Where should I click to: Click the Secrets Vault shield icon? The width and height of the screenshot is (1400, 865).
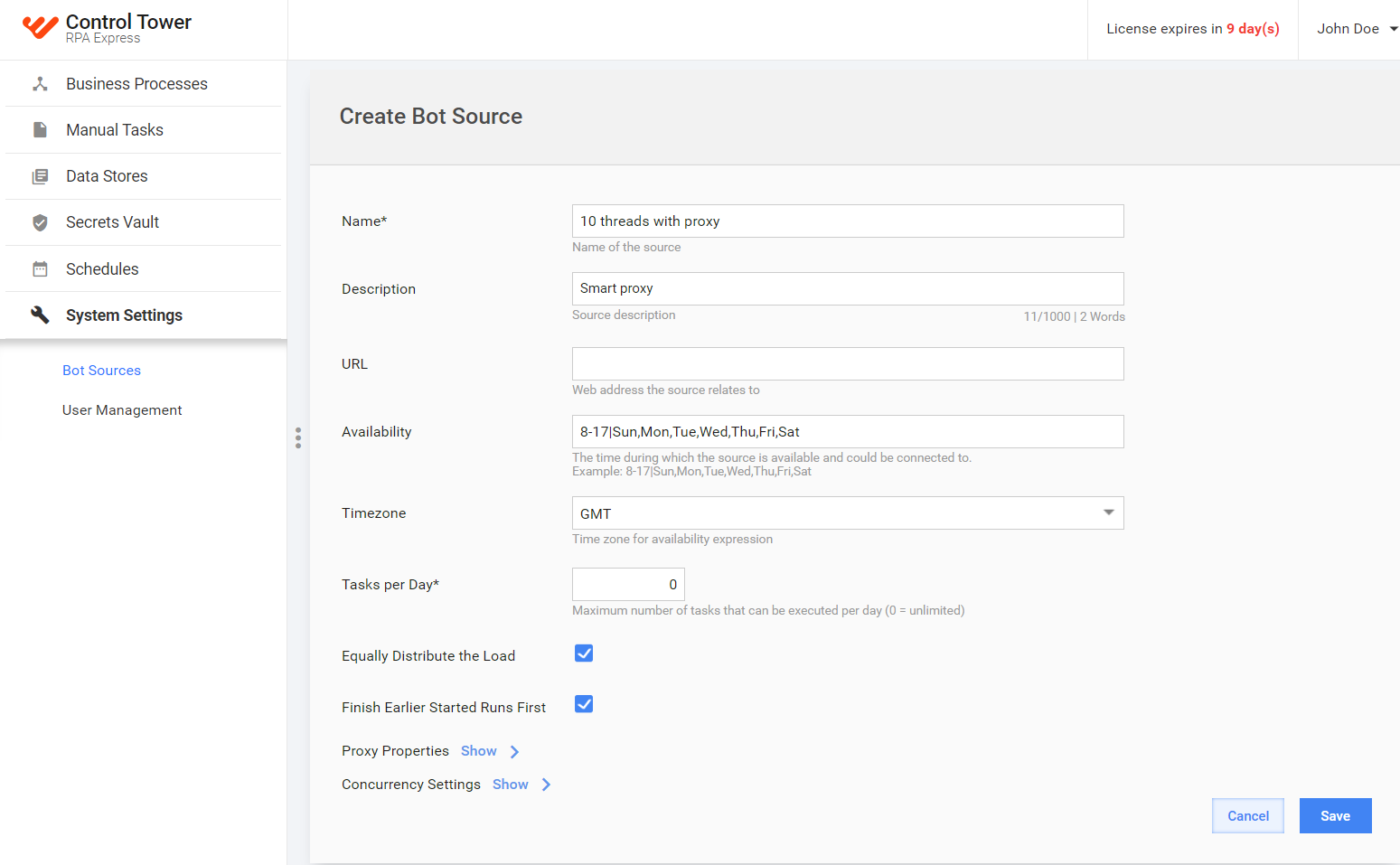(40, 222)
